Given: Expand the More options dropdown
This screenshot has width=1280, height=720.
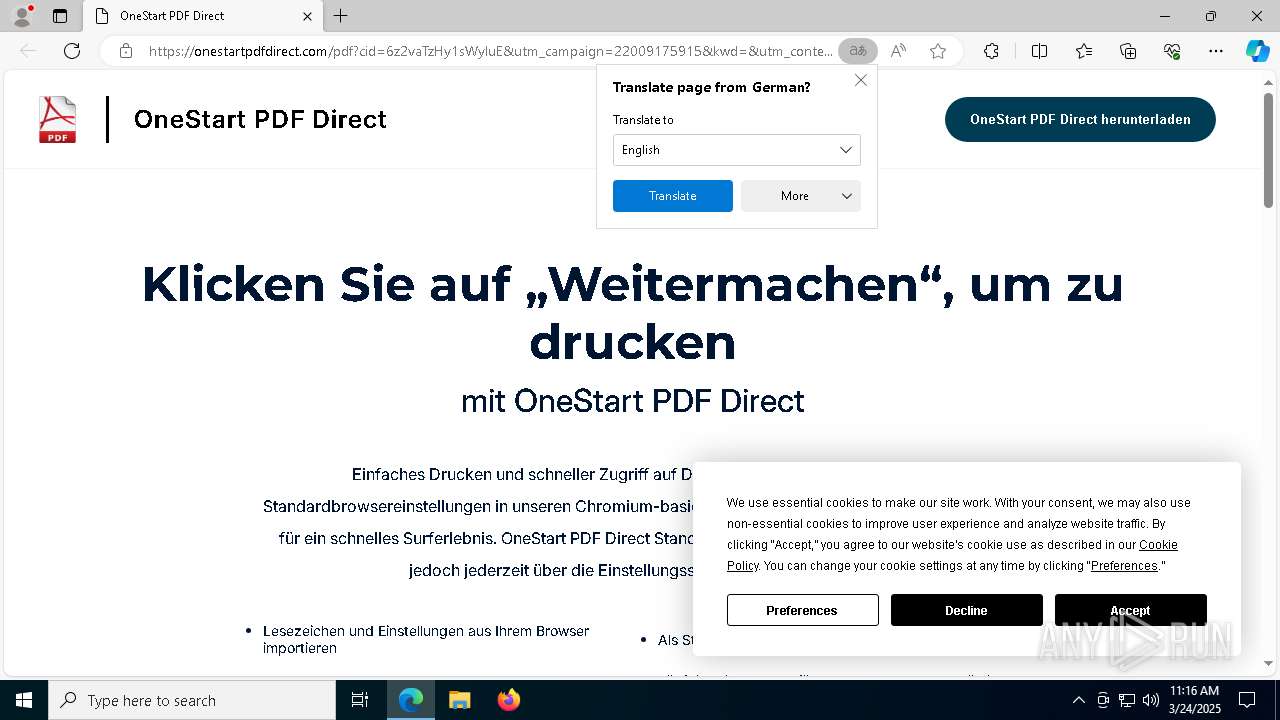Looking at the screenshot, I should [801, 196].
